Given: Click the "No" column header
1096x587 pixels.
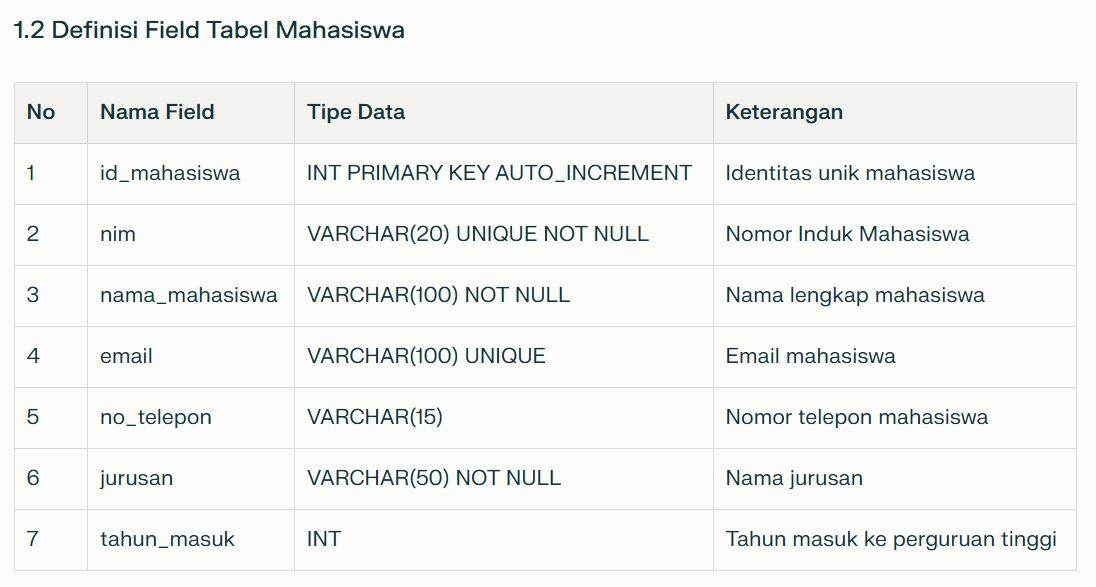Looking at the screenshot, I should point(41,112).
